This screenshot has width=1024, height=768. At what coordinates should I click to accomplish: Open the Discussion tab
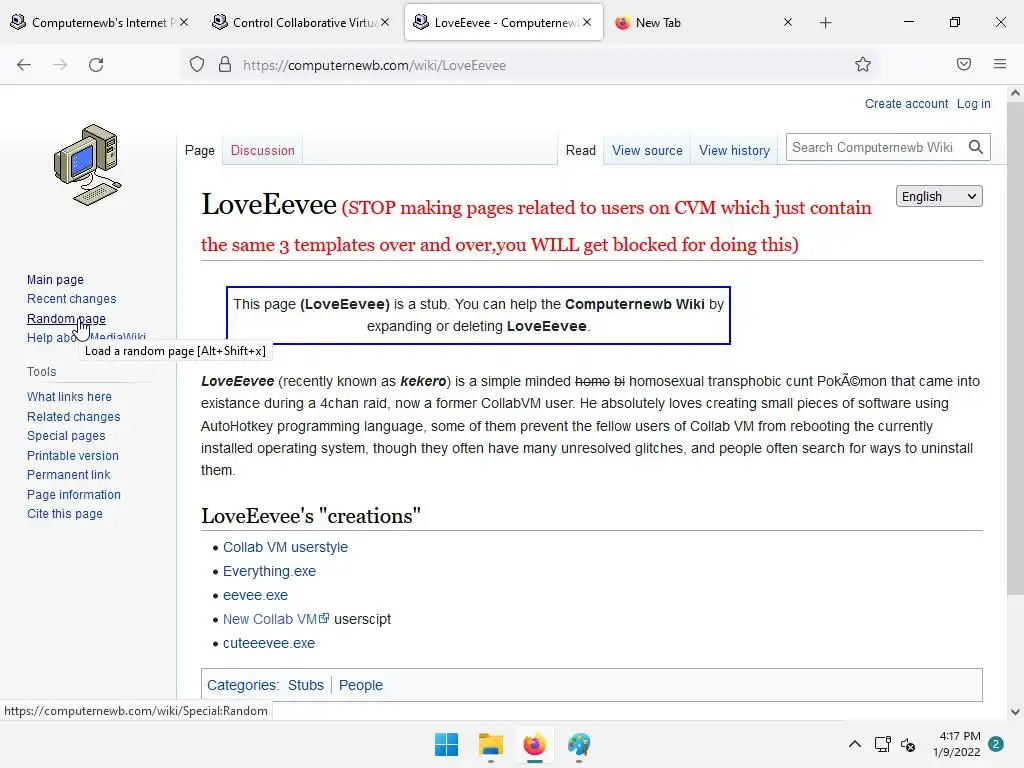click(263, 151)
